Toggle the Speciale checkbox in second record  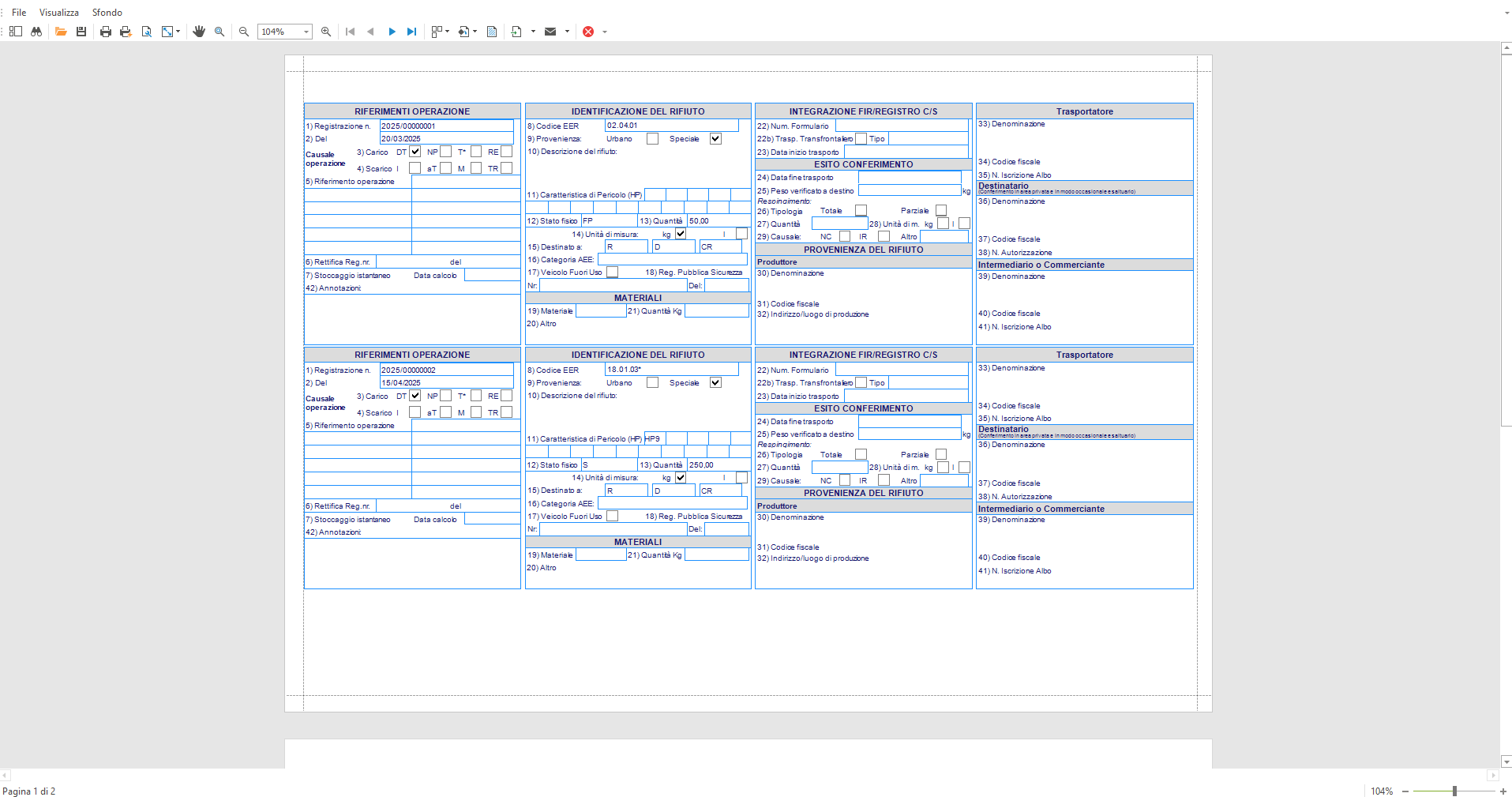pos(715,383)
